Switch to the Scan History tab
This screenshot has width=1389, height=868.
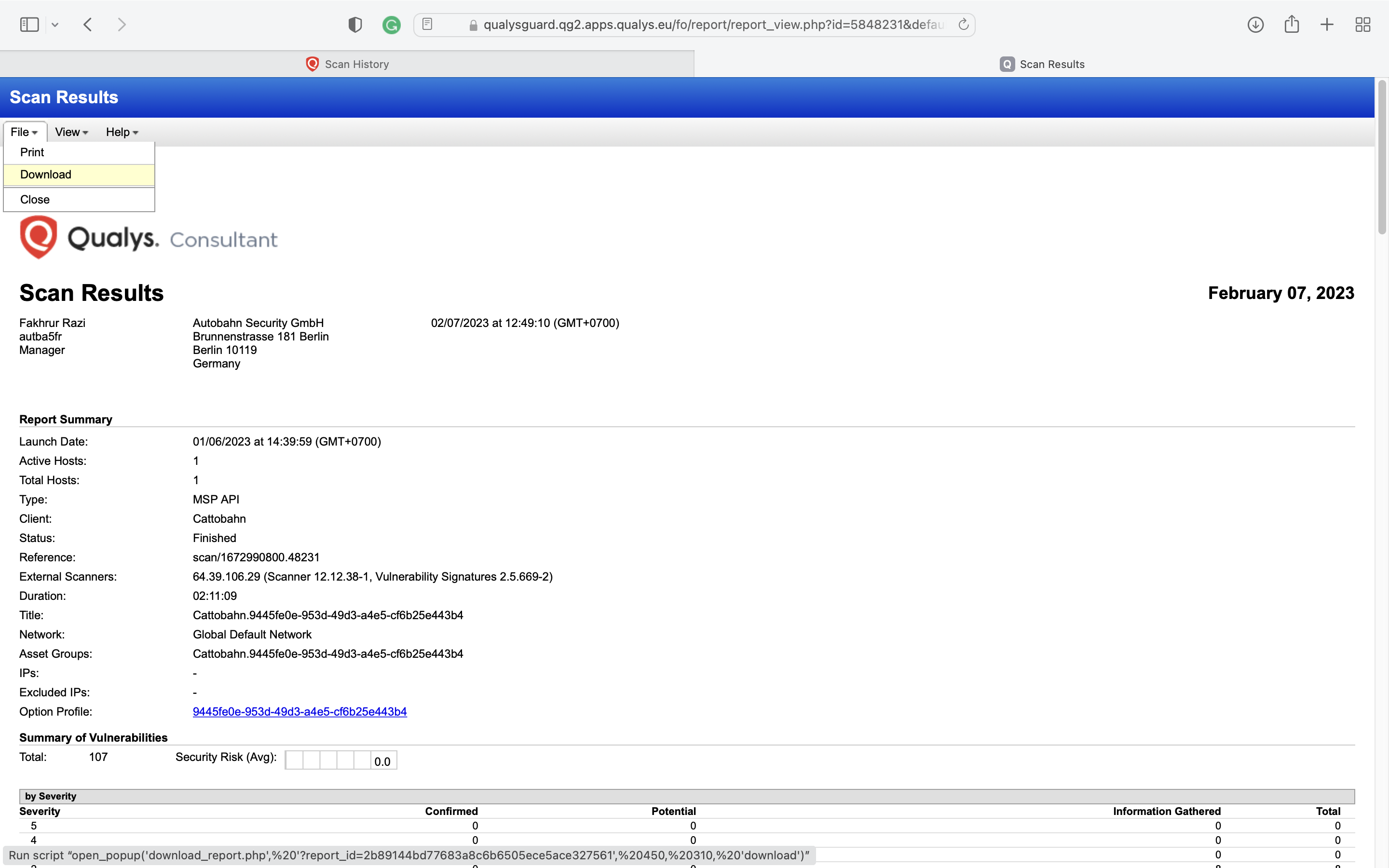tap(347, 64)
